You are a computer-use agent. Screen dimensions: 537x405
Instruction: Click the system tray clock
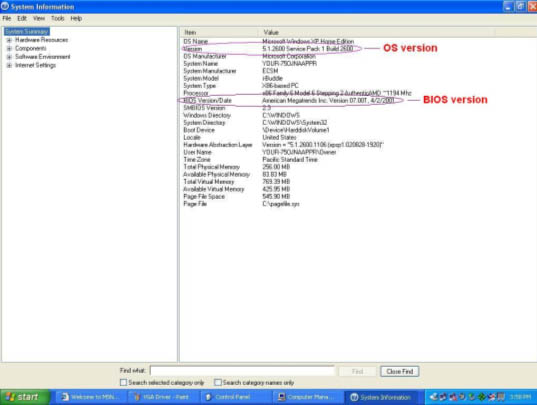pyautogui.click(x=521, y=397)
